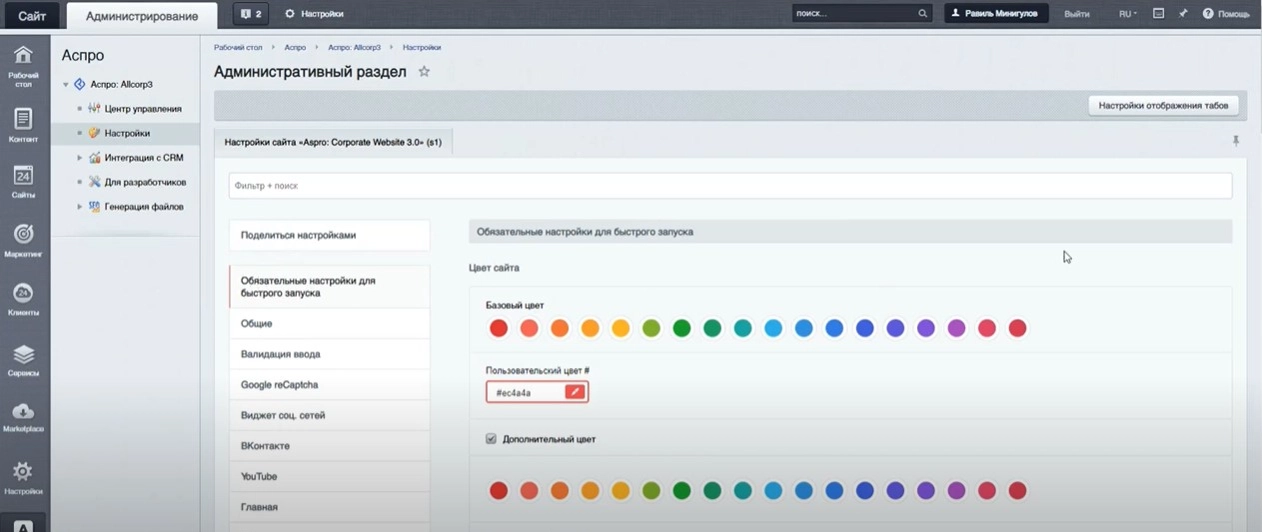Toggle the Дополнительный цвет checkbox
This screenshot has height=532, width=1262.
coord(491,439)
